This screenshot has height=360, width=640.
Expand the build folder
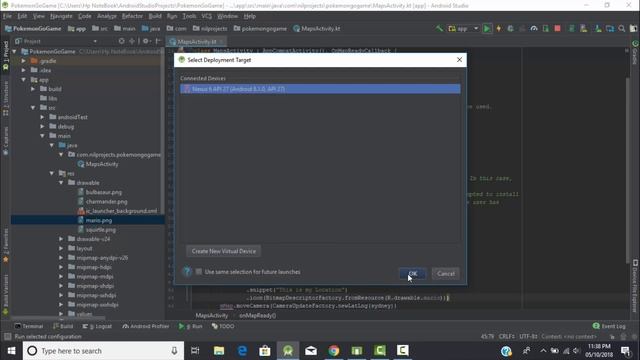pyautogui.click(x=33, y=89)
